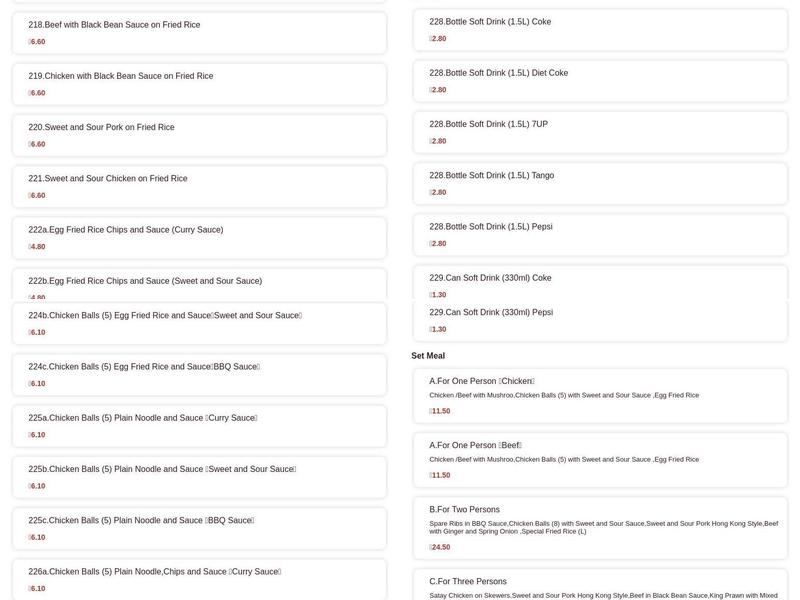Choose set meal A For One Person Chicken

point(599,395)
